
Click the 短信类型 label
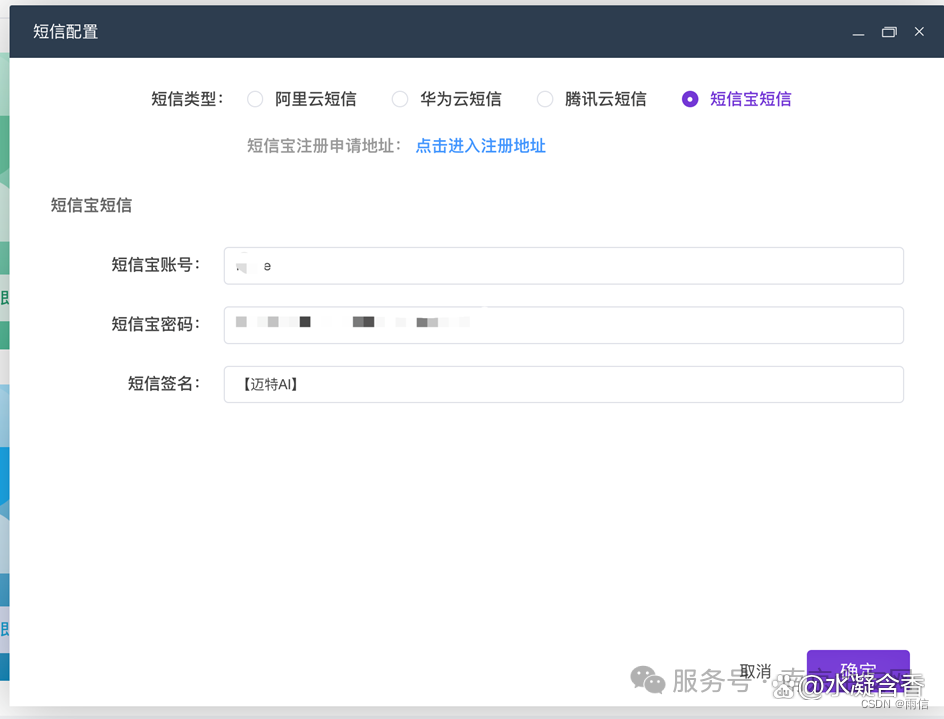(187, 99)
